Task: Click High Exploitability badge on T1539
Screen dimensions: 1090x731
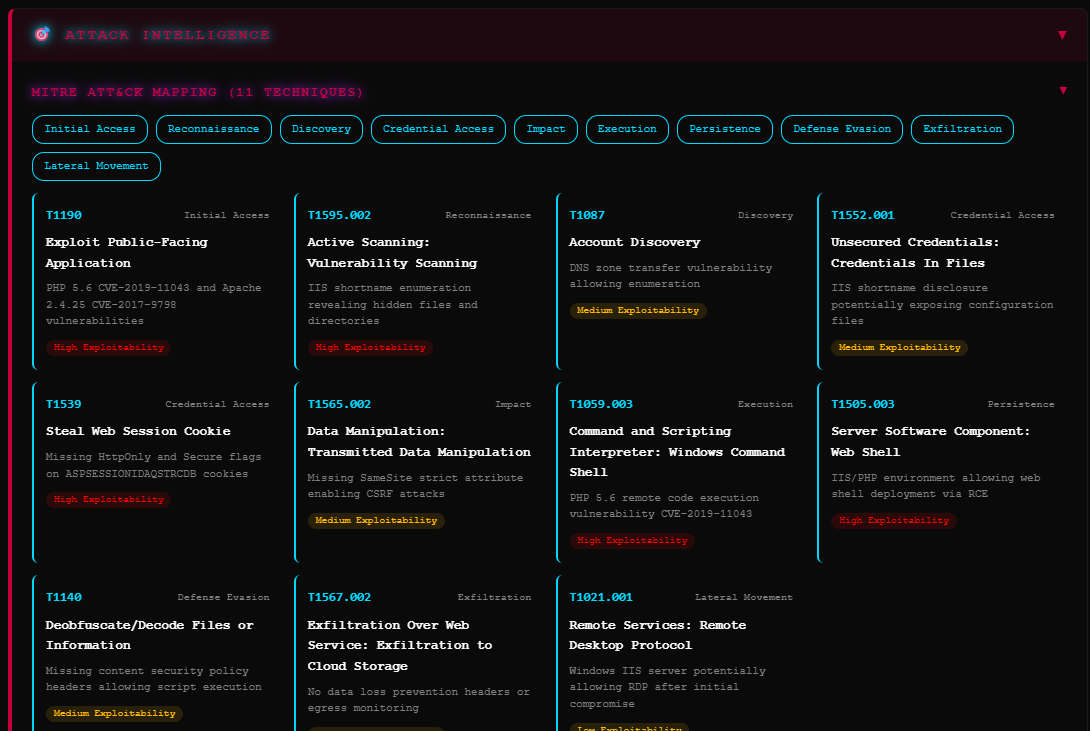Action: click(108, 499)
